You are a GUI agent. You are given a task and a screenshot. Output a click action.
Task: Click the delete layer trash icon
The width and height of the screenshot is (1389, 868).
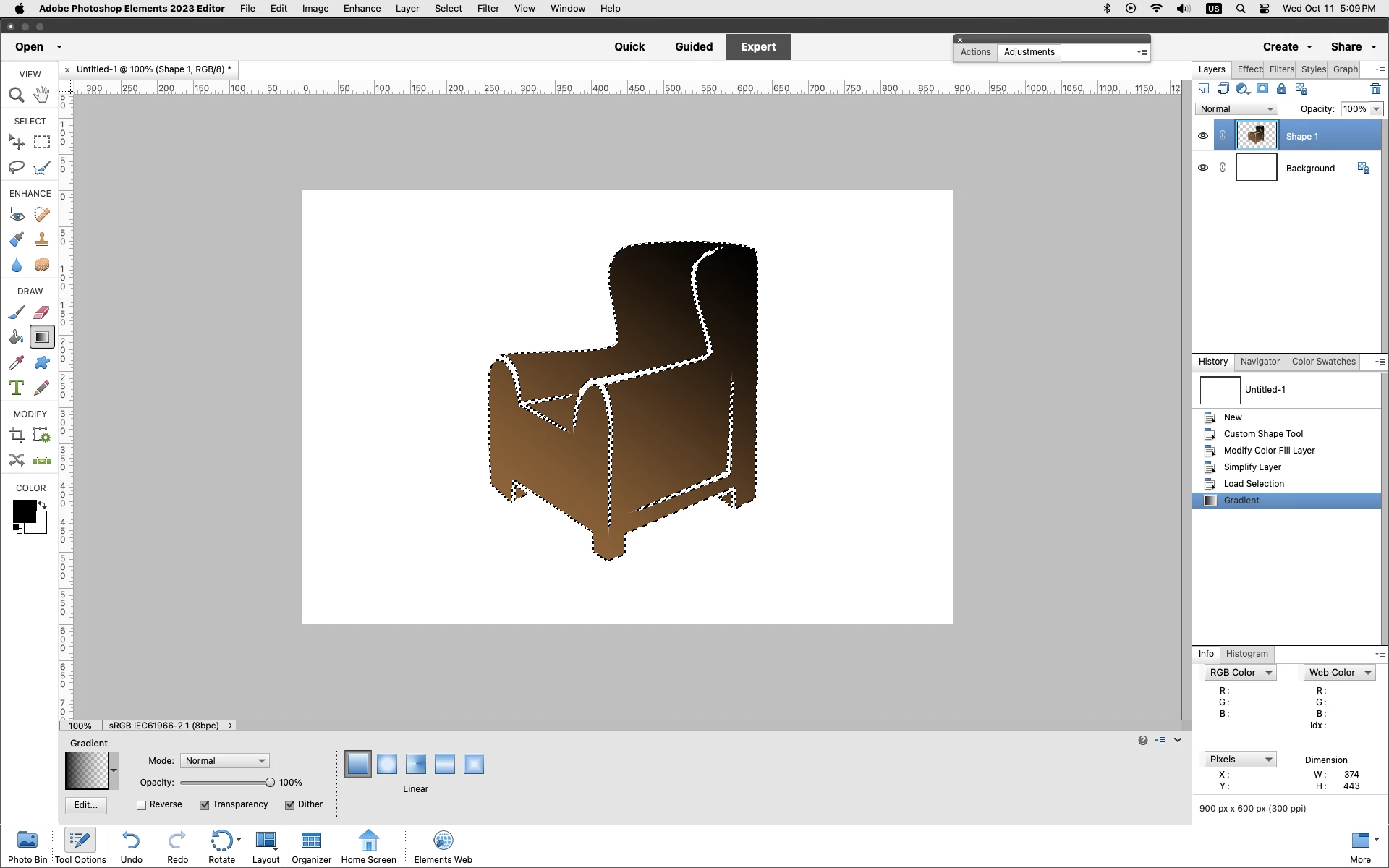1375,89
